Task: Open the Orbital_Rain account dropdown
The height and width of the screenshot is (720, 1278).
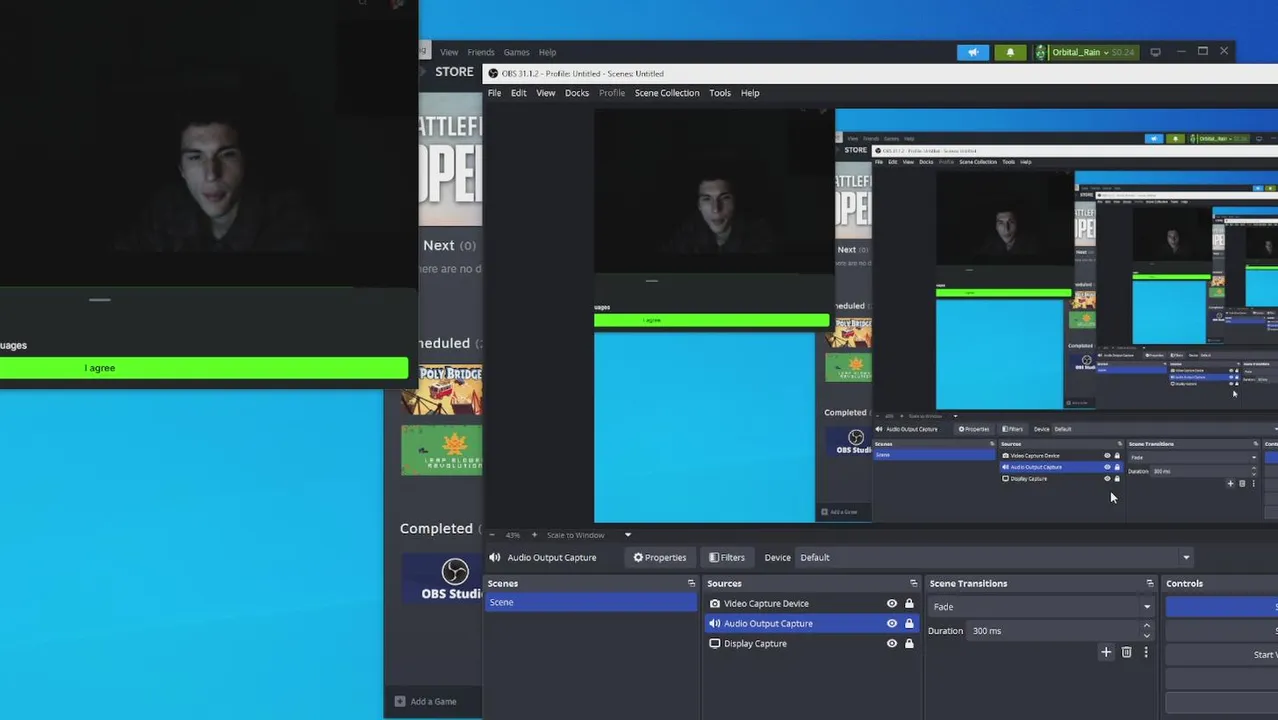Action: (x=1085, y=52)
